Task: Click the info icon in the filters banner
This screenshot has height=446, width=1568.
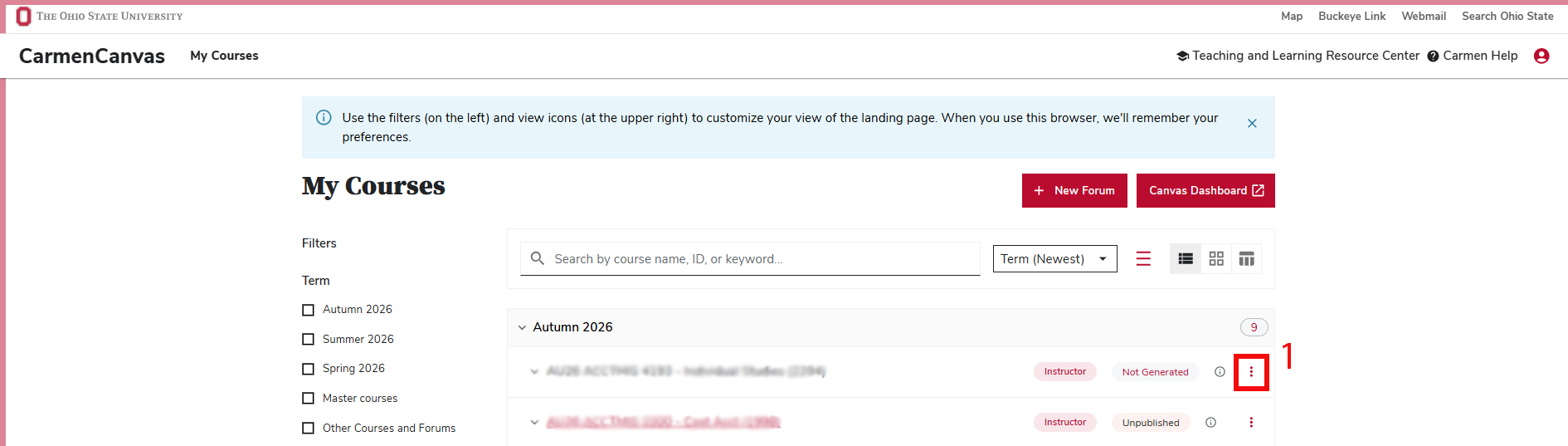Action: pyautogui.click(x=324, y=118)
